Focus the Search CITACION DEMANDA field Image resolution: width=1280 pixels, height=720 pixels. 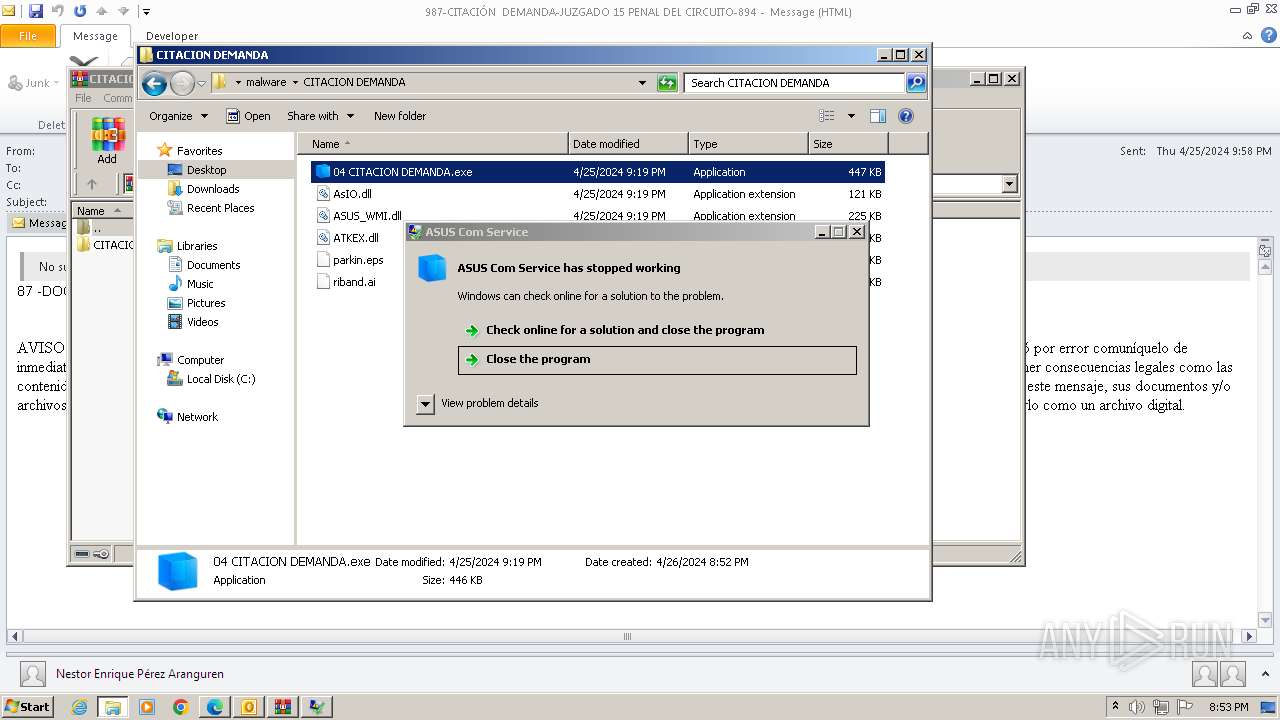coord(795,83)
